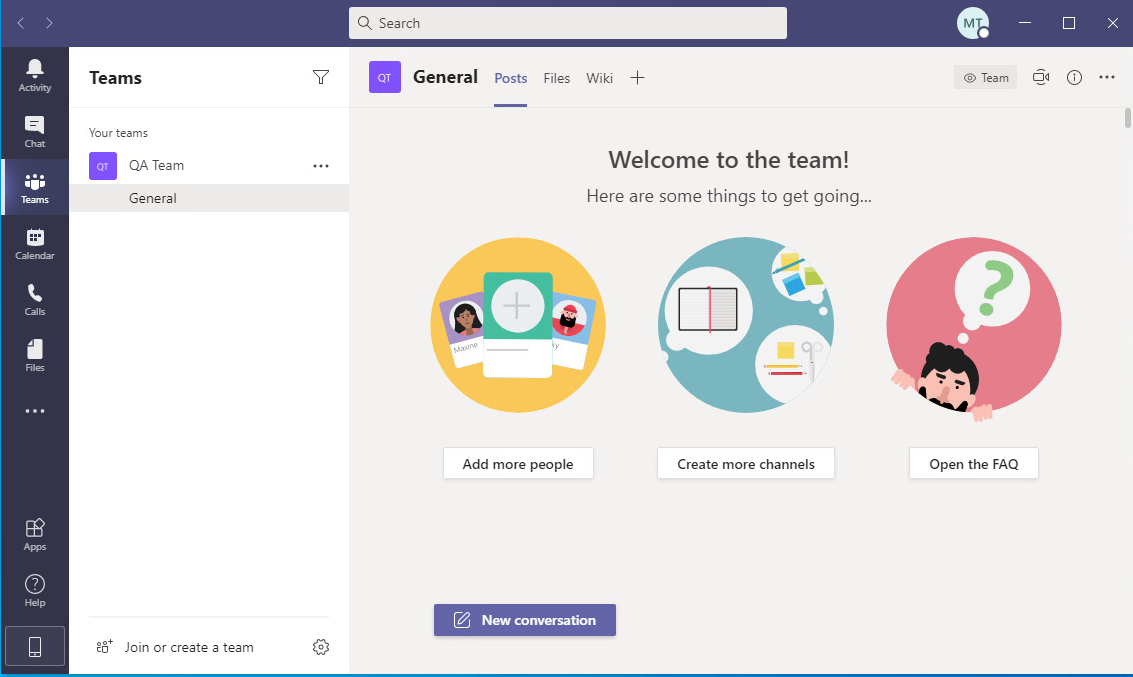The width and height of the screenshot is (1133, 677).
Task: Switch to the Files tab
Action: [x=557, y=78]
